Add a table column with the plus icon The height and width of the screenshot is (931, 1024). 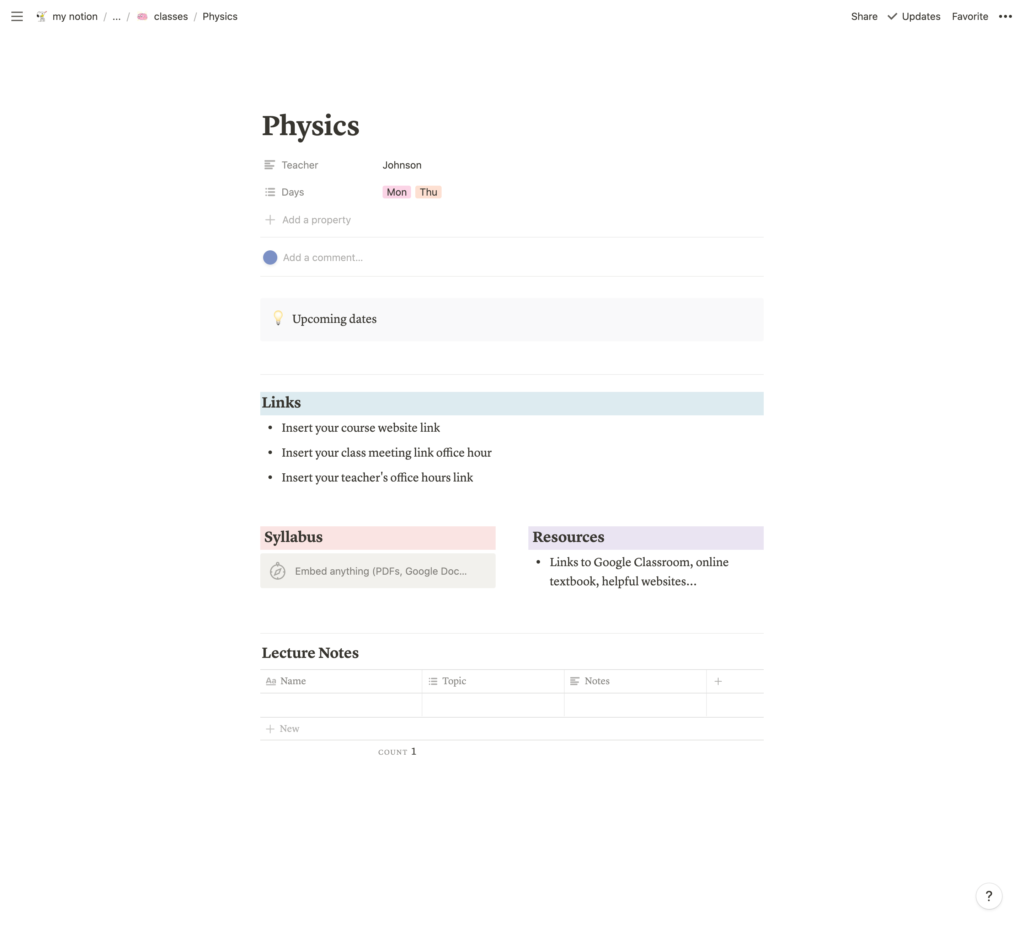pyautogui.click(x=717, y=681)
